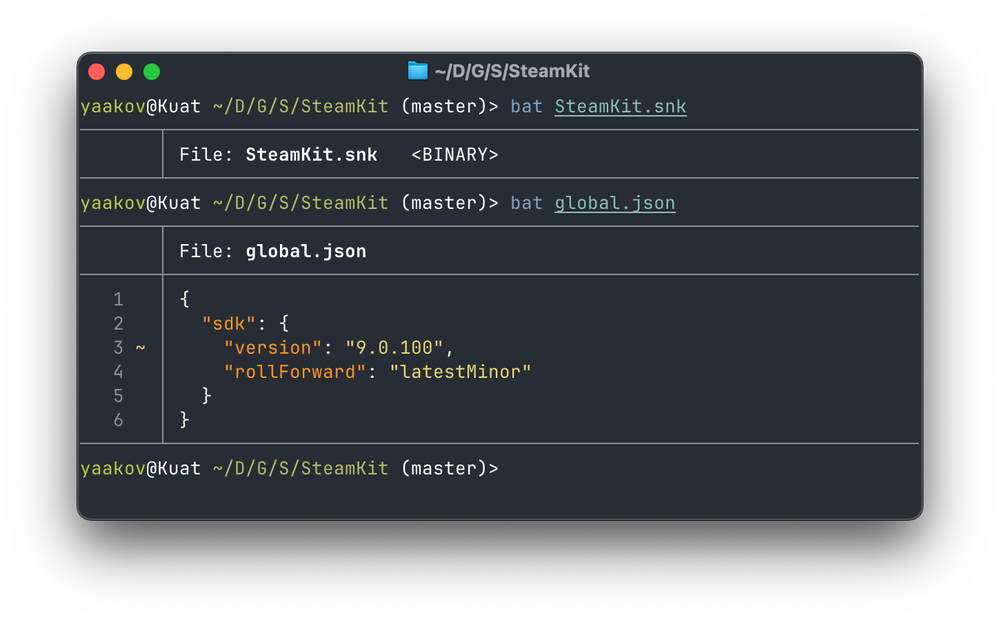Click the "rollForward" key text

click(295, 372)
